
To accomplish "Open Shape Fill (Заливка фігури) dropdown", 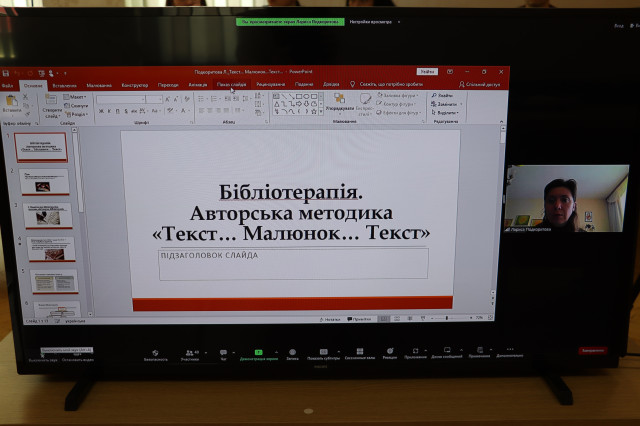I will 398,95.
